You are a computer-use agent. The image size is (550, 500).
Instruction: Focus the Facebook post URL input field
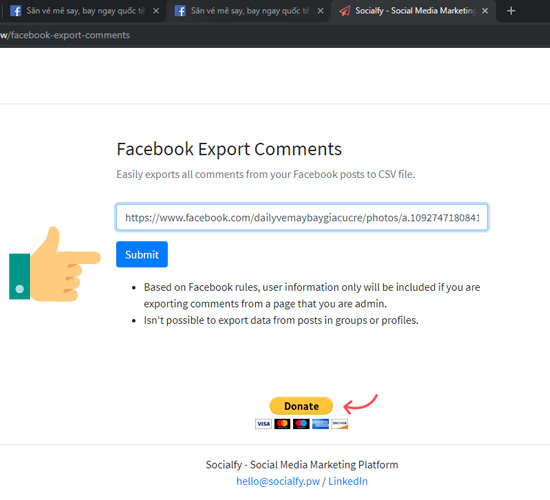click(x=302, y=217)
